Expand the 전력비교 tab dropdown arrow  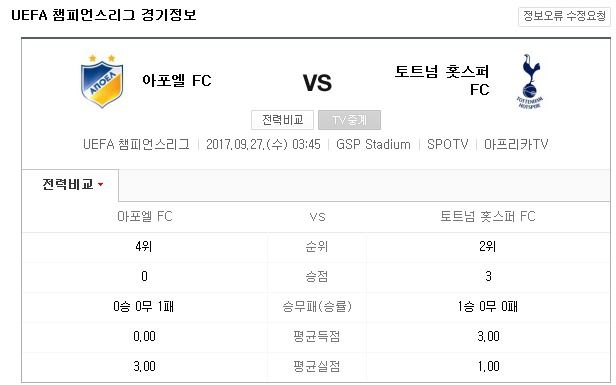coord(101,184)
